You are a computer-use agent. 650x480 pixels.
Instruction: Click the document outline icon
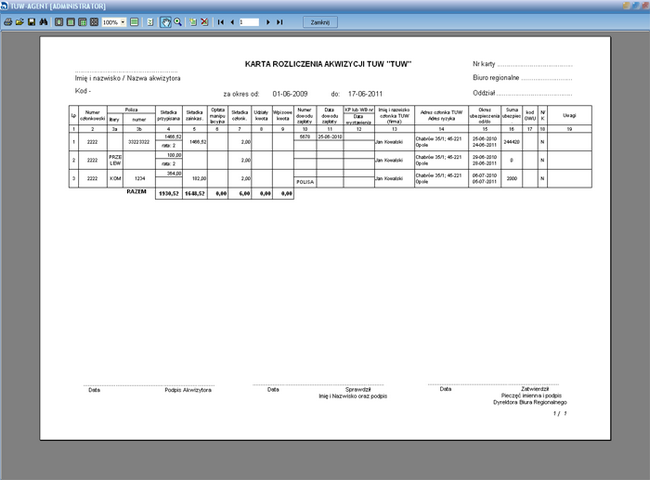(150, 22)
